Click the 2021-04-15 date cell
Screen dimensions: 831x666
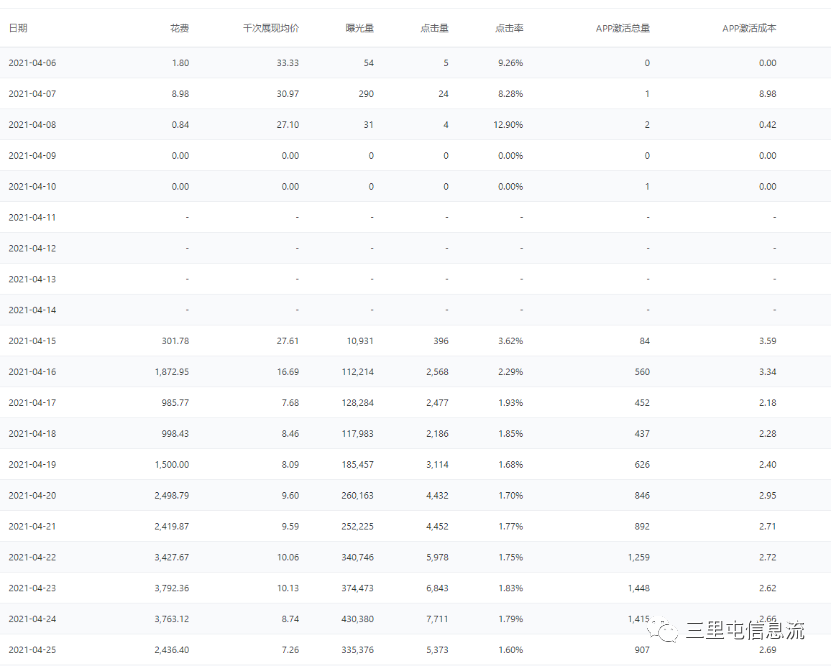tap(32, 341)
